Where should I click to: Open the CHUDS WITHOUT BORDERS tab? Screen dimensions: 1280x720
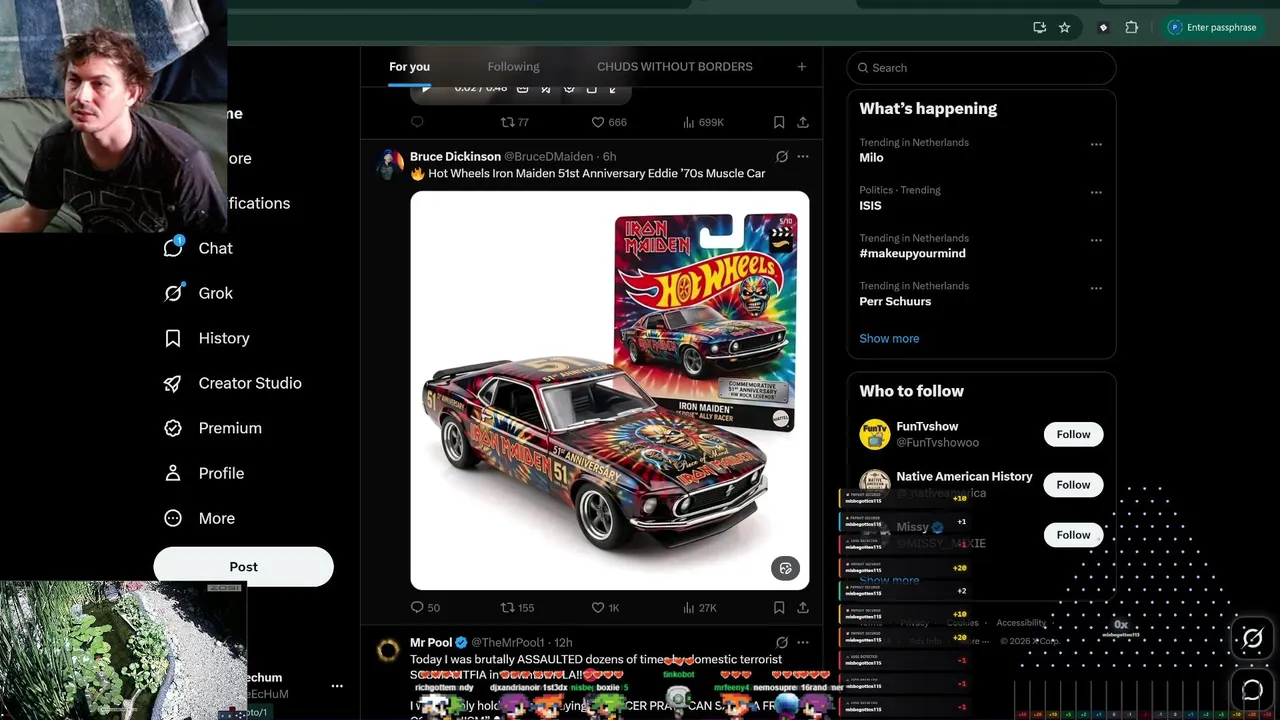click(675, 67)
